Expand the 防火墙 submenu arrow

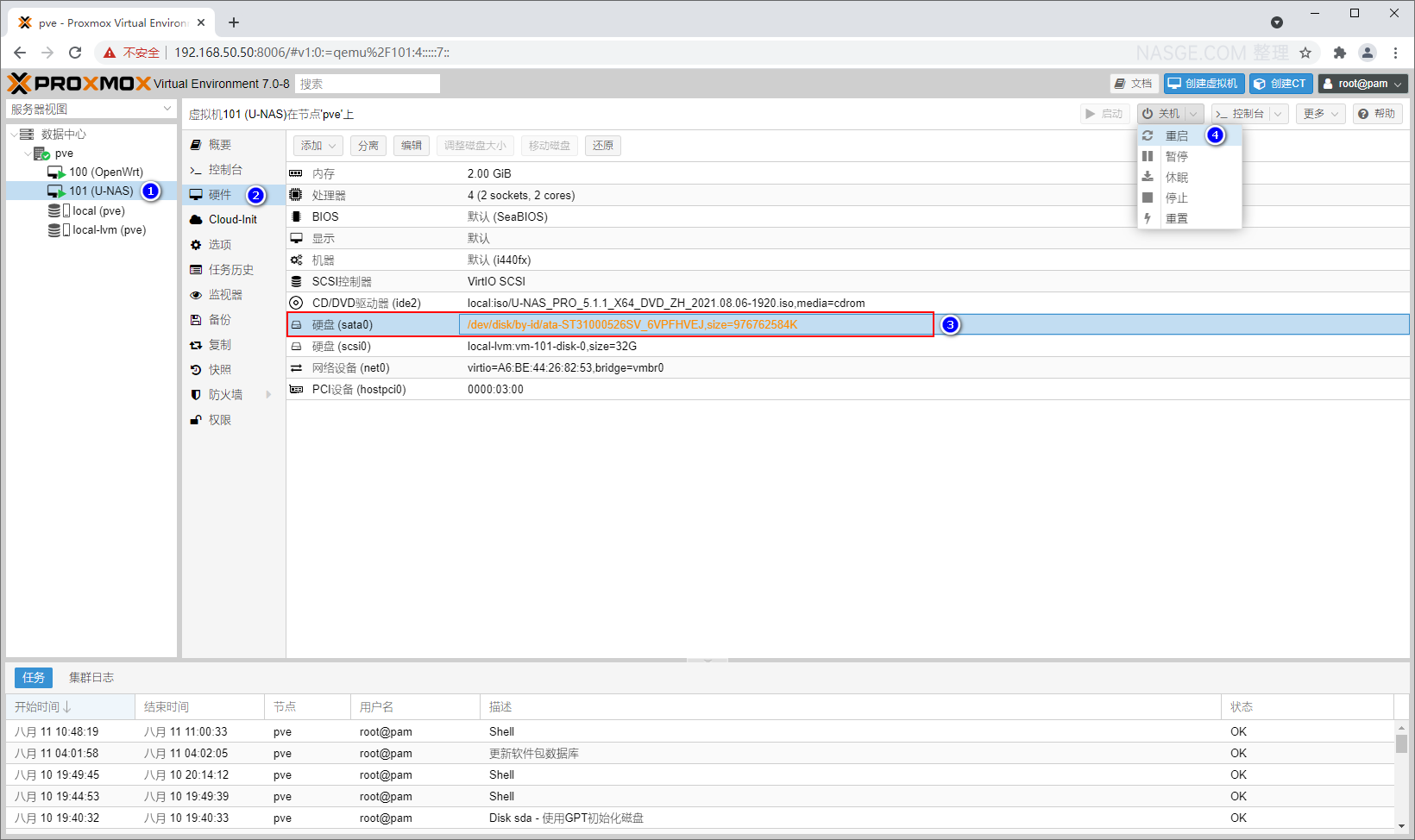[268, 395]
